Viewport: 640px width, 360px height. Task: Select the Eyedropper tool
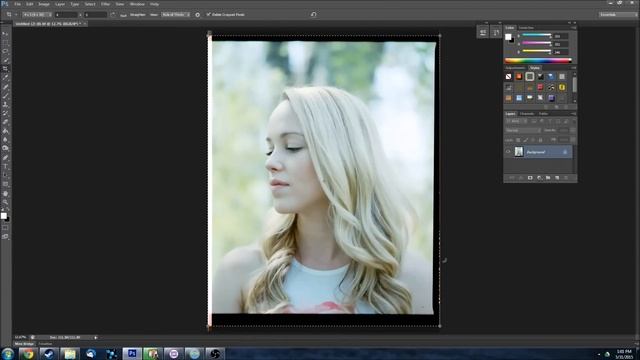coord(5,78)
